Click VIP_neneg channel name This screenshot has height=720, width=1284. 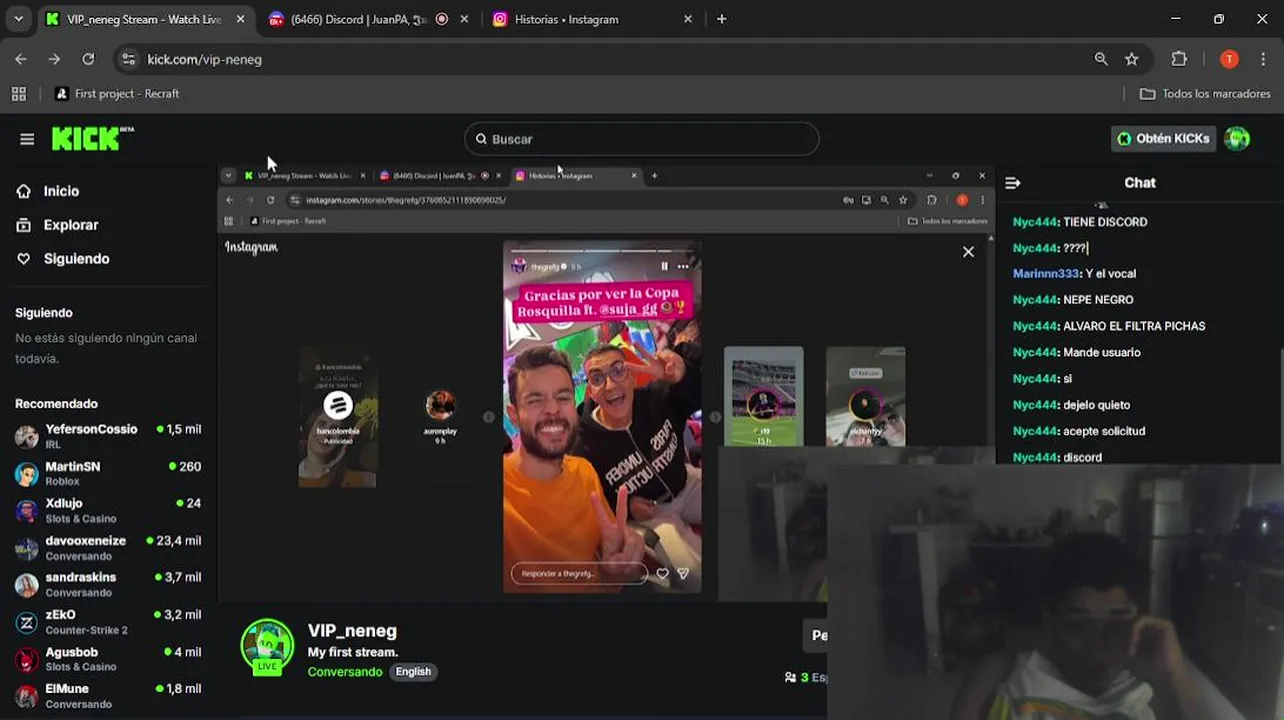[352, 631]
